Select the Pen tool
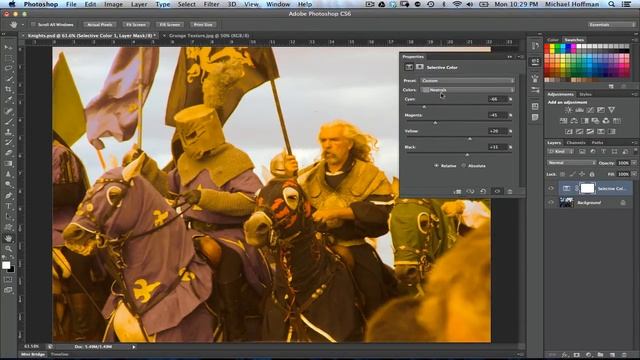The height and width of the screenshot is (360, 640). (x=8, y=195)
